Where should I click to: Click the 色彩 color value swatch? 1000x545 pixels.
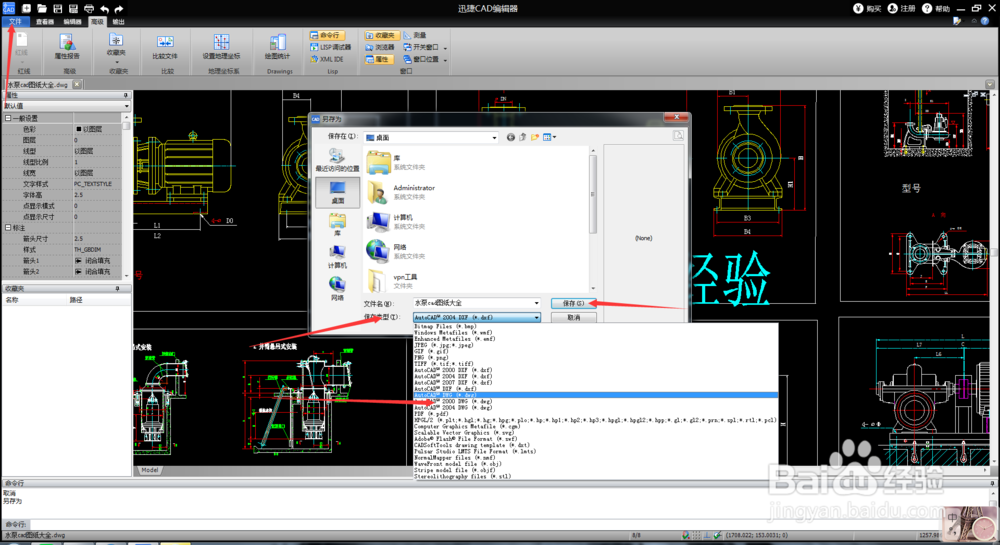78,129
